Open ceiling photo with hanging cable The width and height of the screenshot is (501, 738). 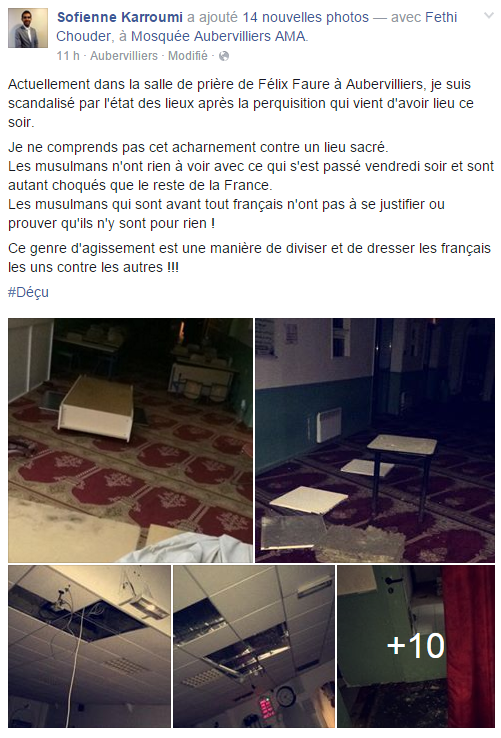(89, 647)
